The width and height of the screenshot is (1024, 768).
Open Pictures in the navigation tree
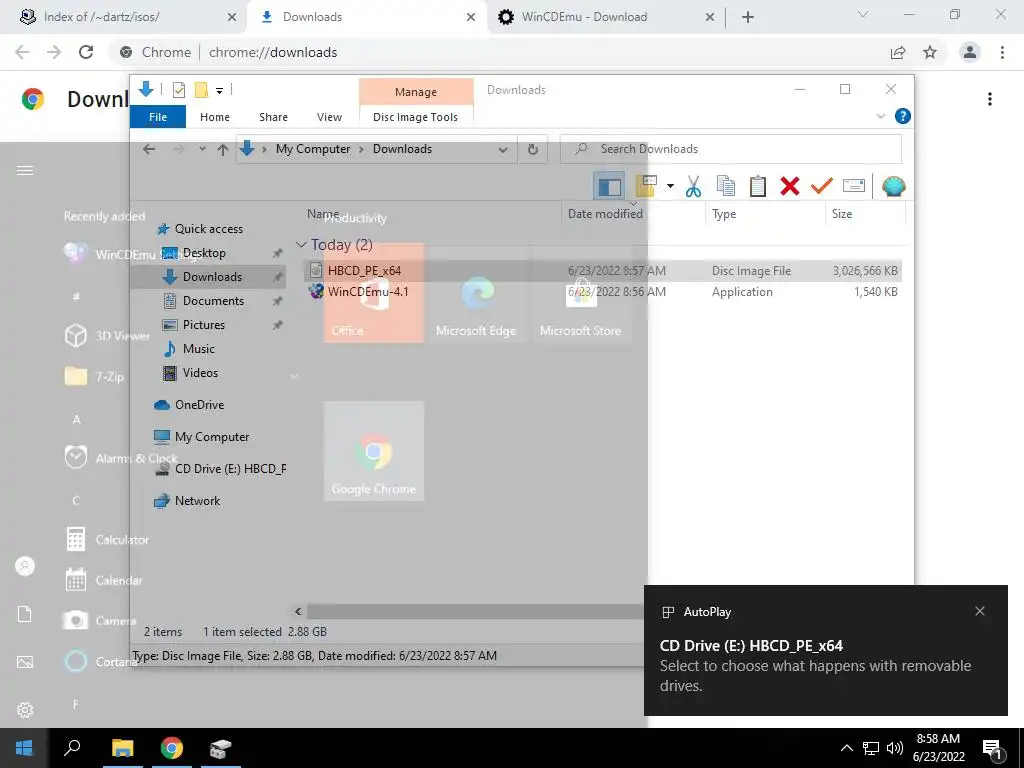pos(203,325)
